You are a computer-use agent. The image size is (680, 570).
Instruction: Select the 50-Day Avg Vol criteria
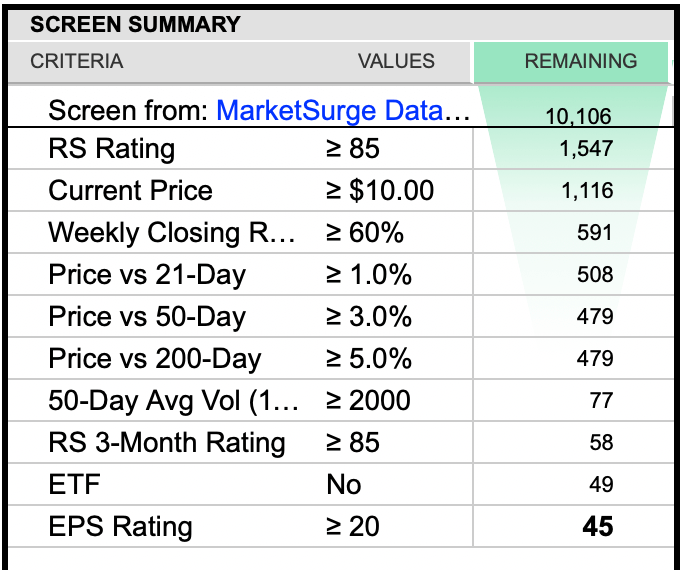click(x=174, y=401)
